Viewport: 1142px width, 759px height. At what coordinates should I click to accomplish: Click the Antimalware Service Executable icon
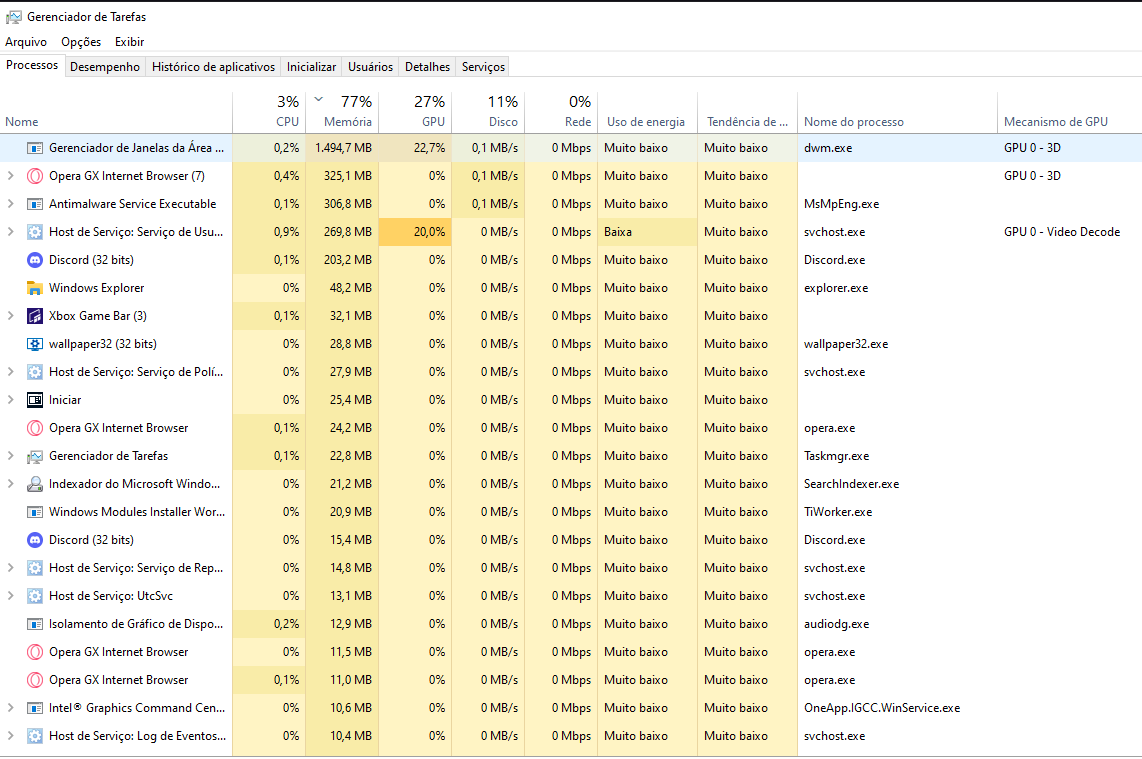click(34, 204)
